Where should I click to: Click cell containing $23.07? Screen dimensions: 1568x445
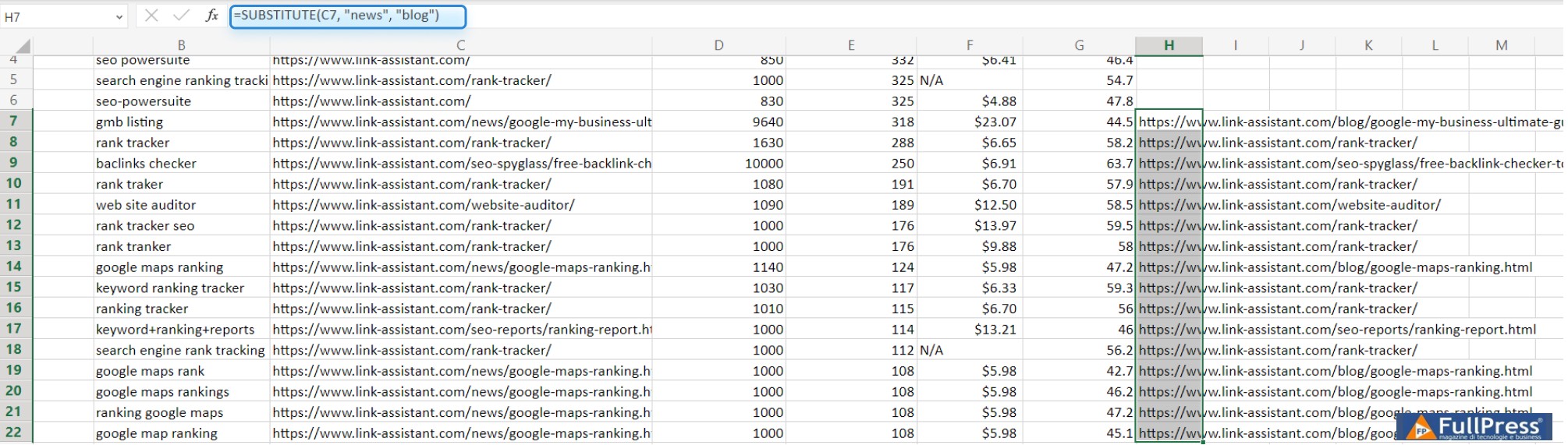[995, 122]
